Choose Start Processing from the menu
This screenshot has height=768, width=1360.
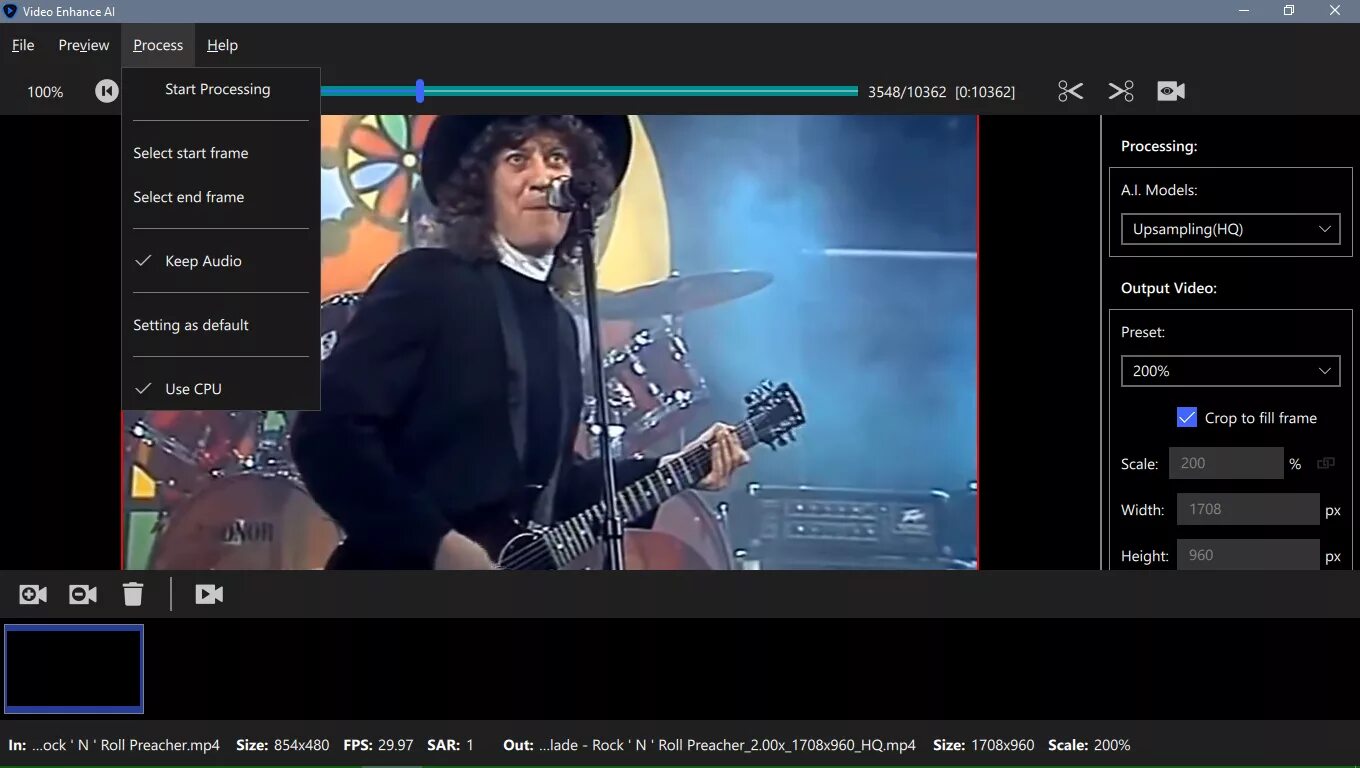click(x=221, y=89)
